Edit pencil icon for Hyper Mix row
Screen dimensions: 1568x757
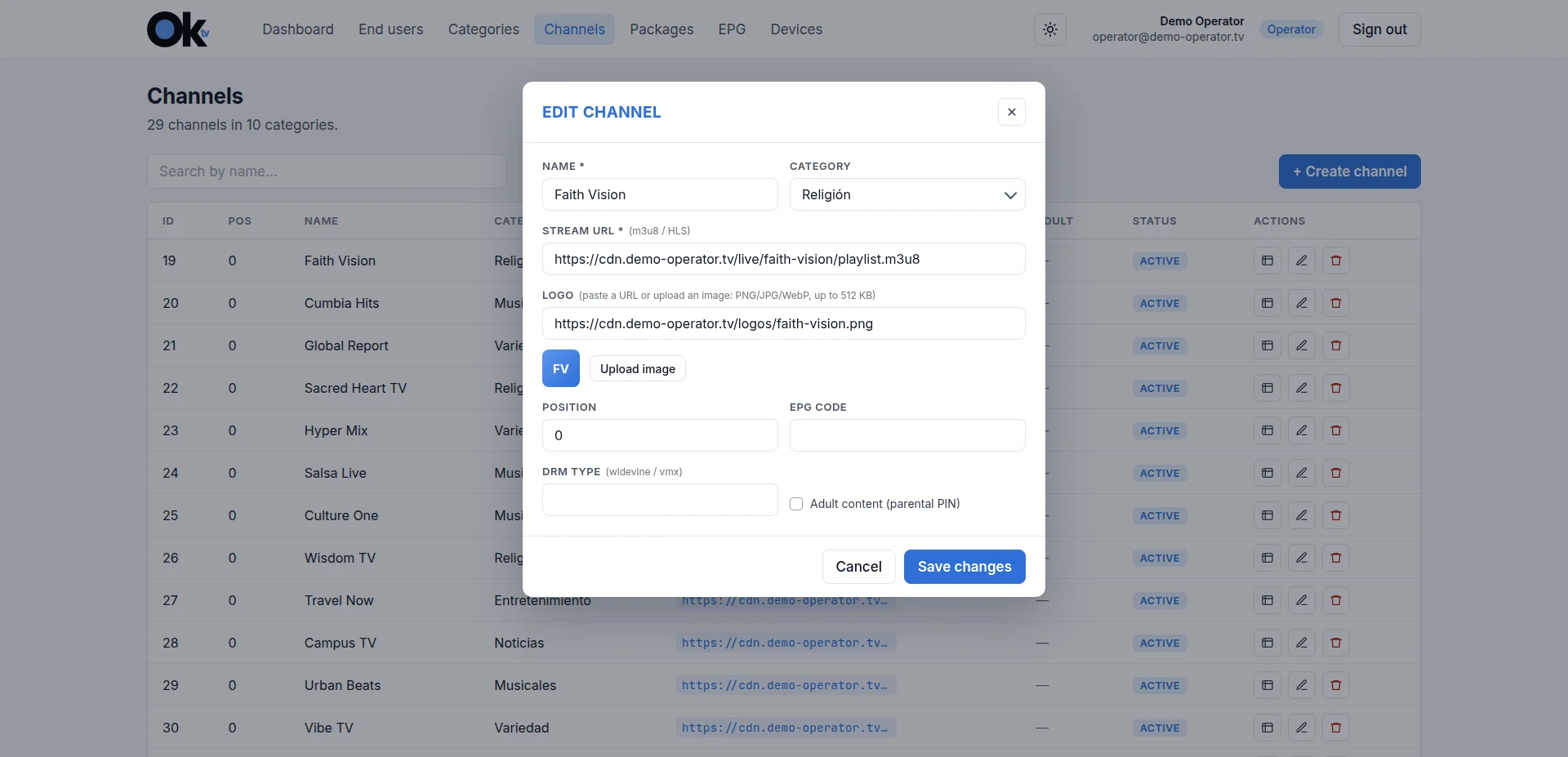pos(1302,430)
